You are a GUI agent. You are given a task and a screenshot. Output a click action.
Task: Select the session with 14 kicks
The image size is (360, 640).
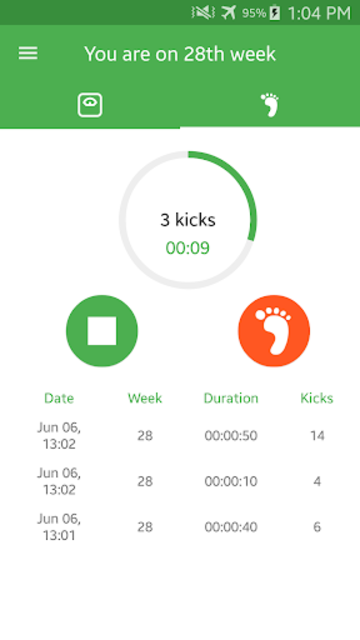tap(180, 436)
